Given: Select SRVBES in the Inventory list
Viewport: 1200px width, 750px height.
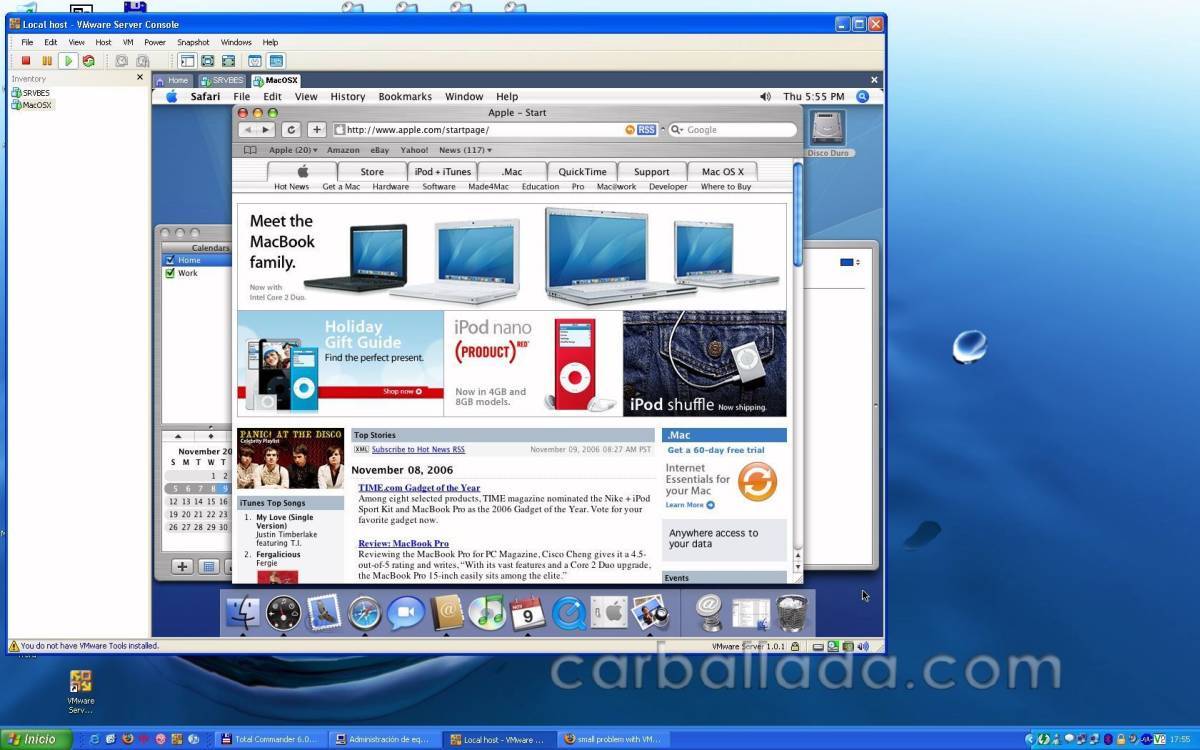Looking at the screenshot, I should (31, 93).
